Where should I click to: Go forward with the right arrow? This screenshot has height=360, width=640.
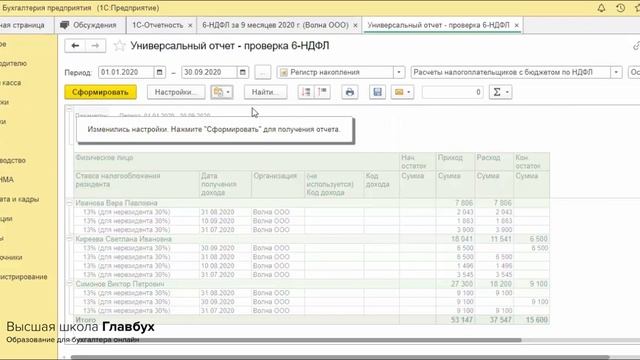click(x=96, y=46)
